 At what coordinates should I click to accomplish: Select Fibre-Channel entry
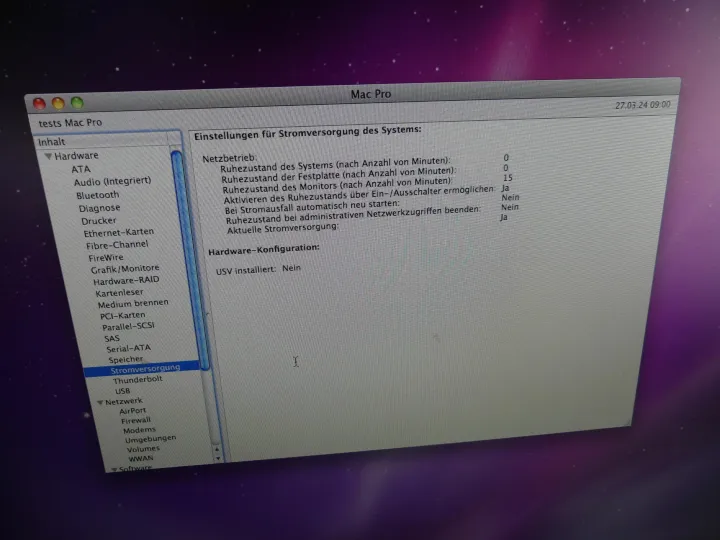click(x=117, y=245)
